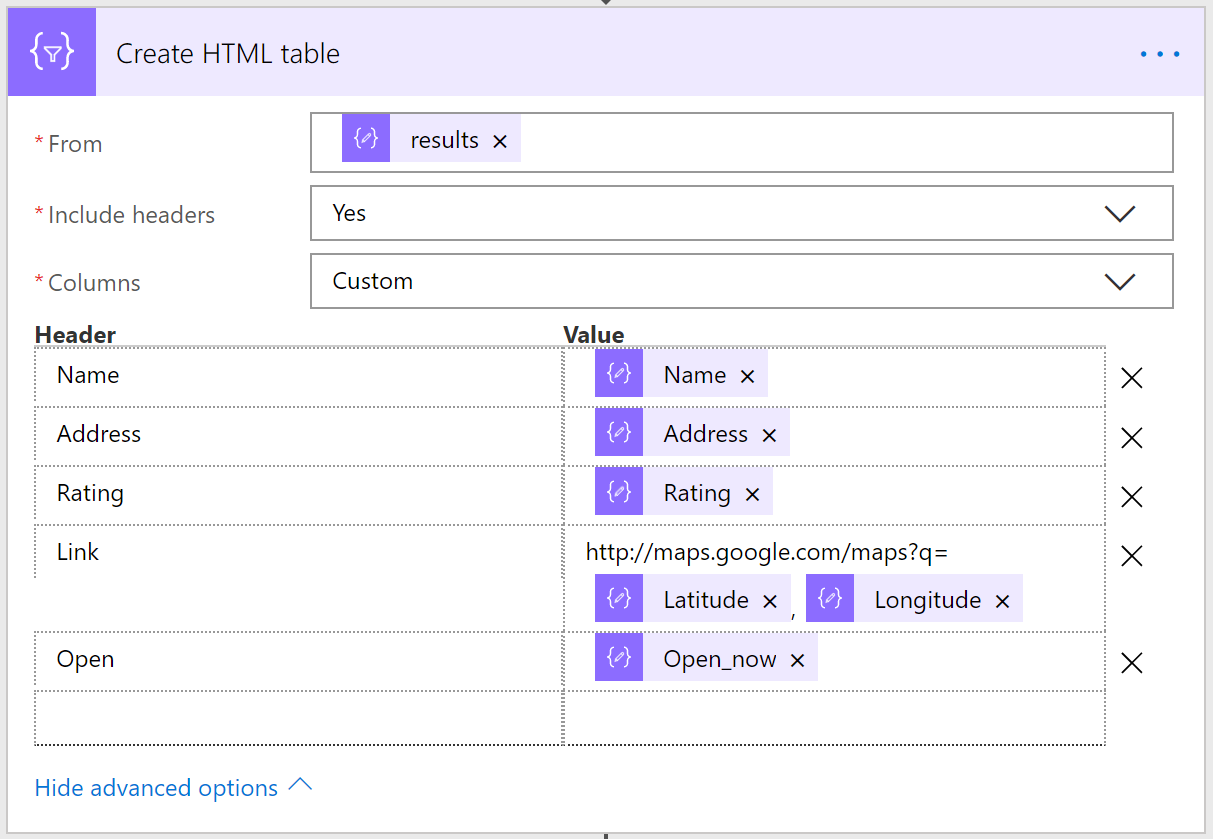
Task: Click the Name dynamic content token icon
Action: (x=619, y=374)
